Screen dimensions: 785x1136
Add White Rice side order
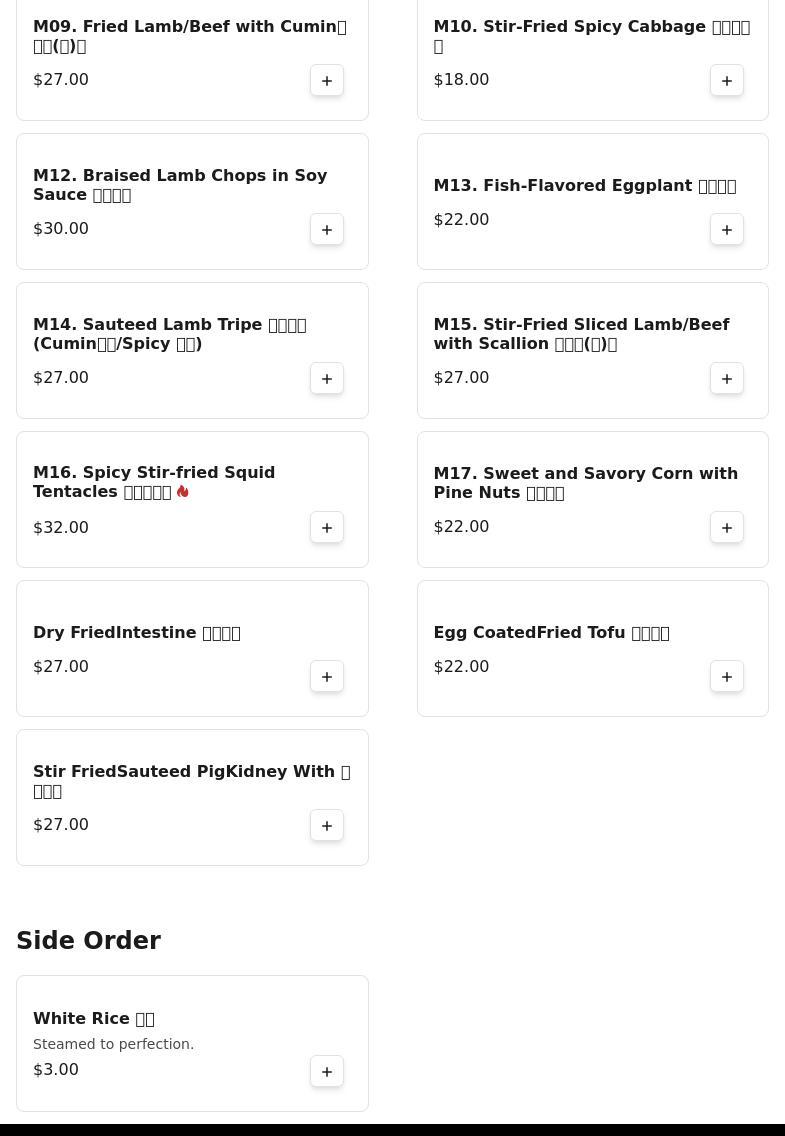coord(327,1071)
